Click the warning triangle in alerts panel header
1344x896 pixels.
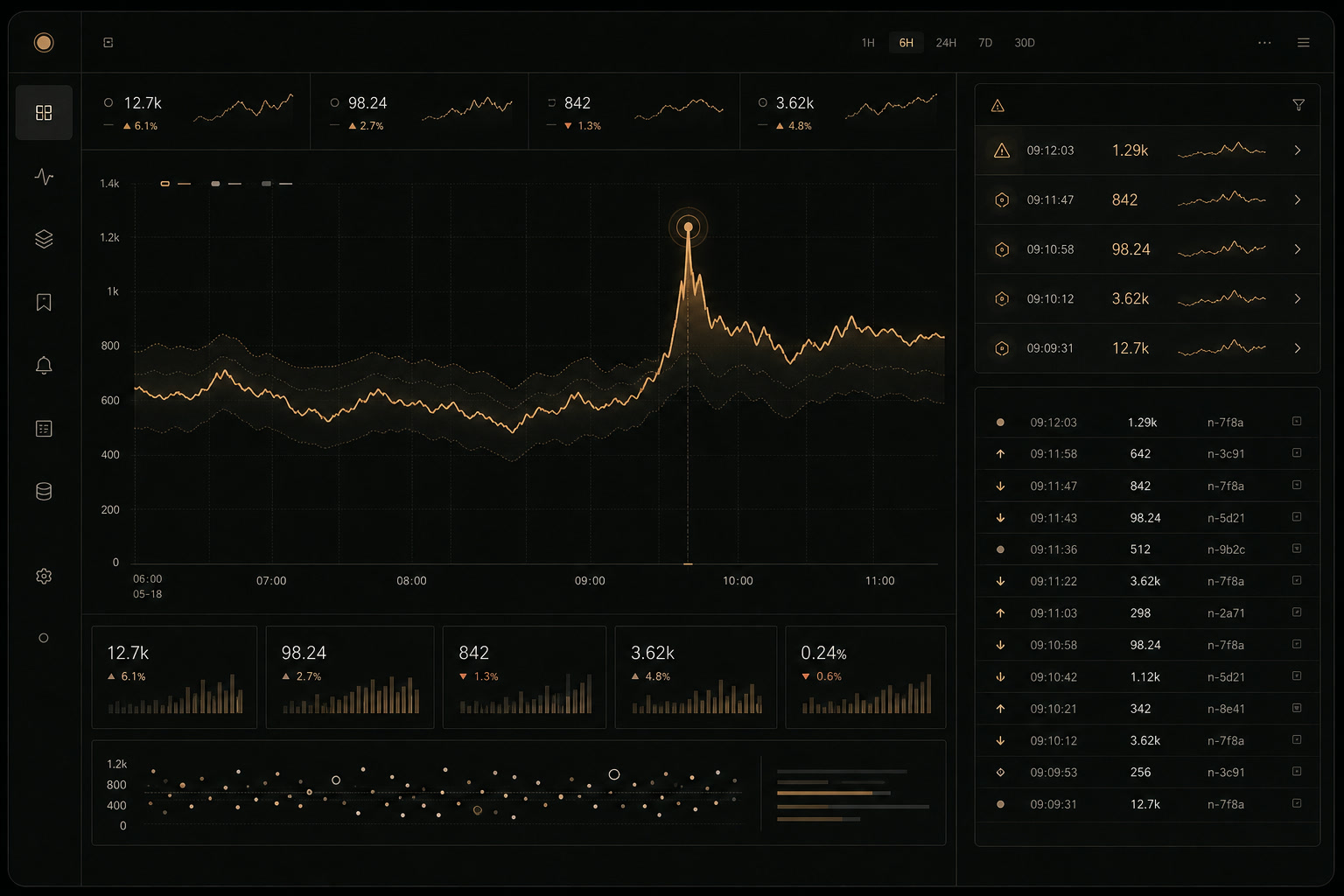(997, 106)
